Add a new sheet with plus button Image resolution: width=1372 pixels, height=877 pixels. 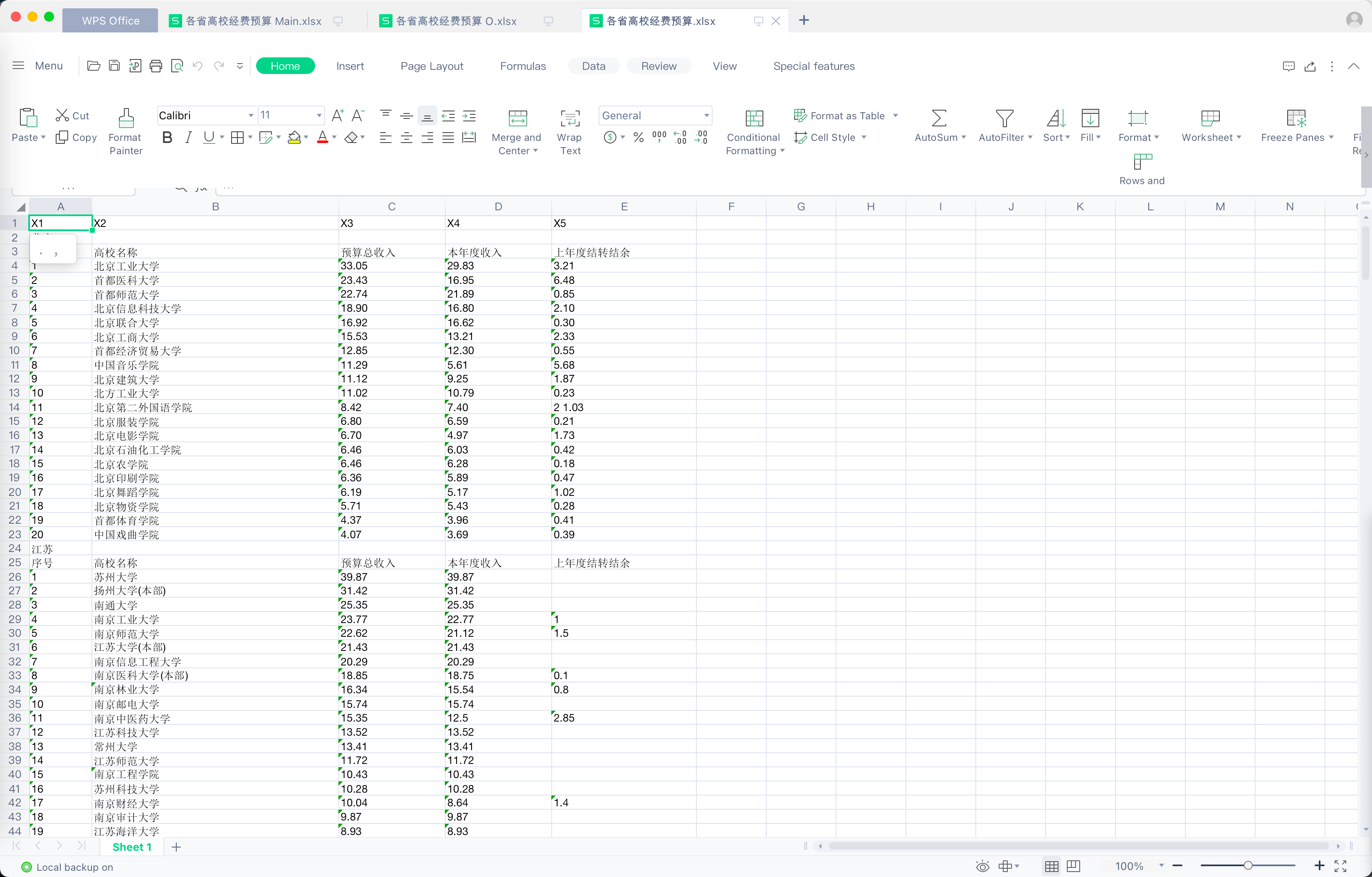click(176, 847)
